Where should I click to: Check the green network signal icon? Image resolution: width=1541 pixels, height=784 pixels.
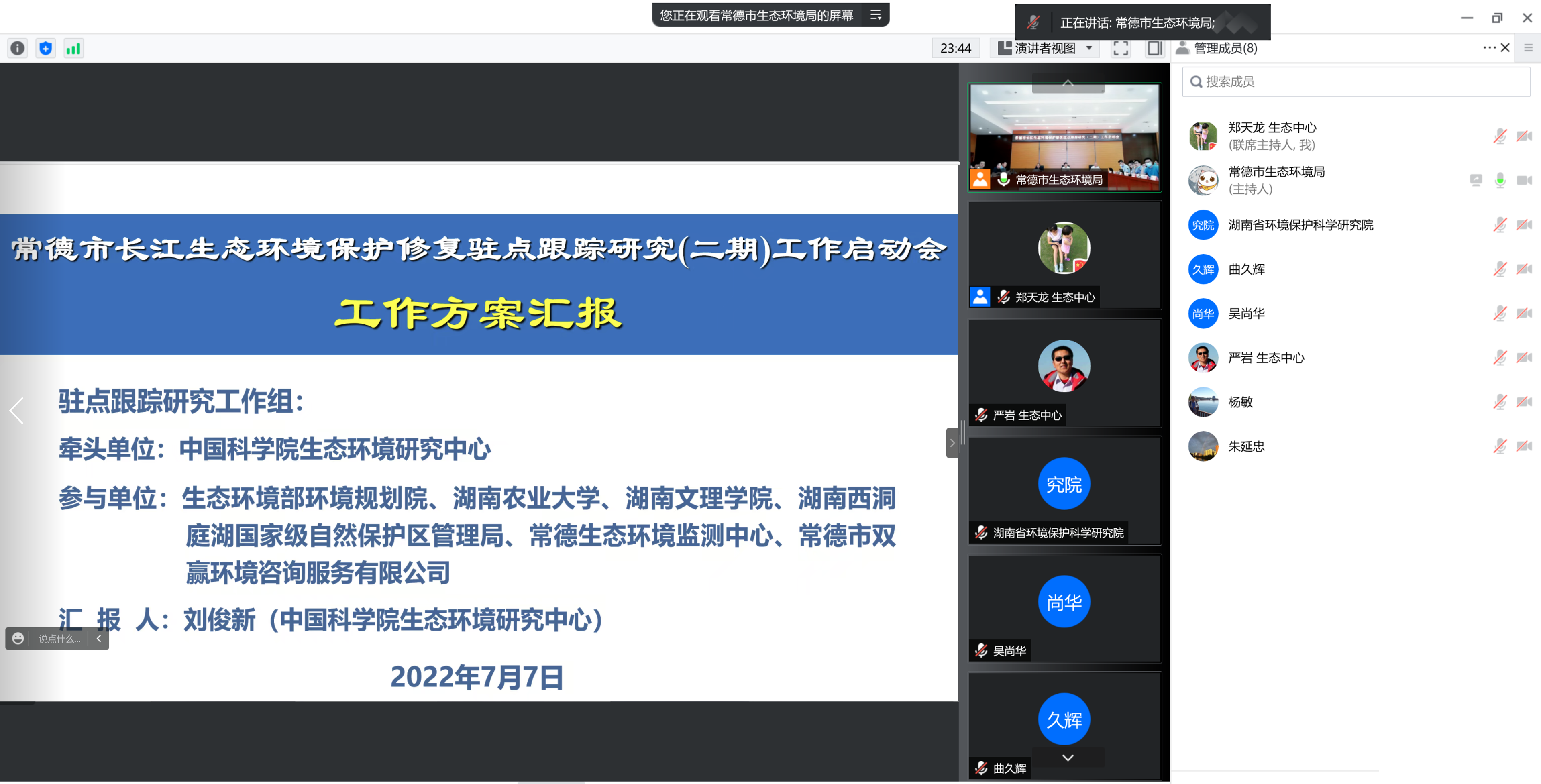[x=73, y=49]
